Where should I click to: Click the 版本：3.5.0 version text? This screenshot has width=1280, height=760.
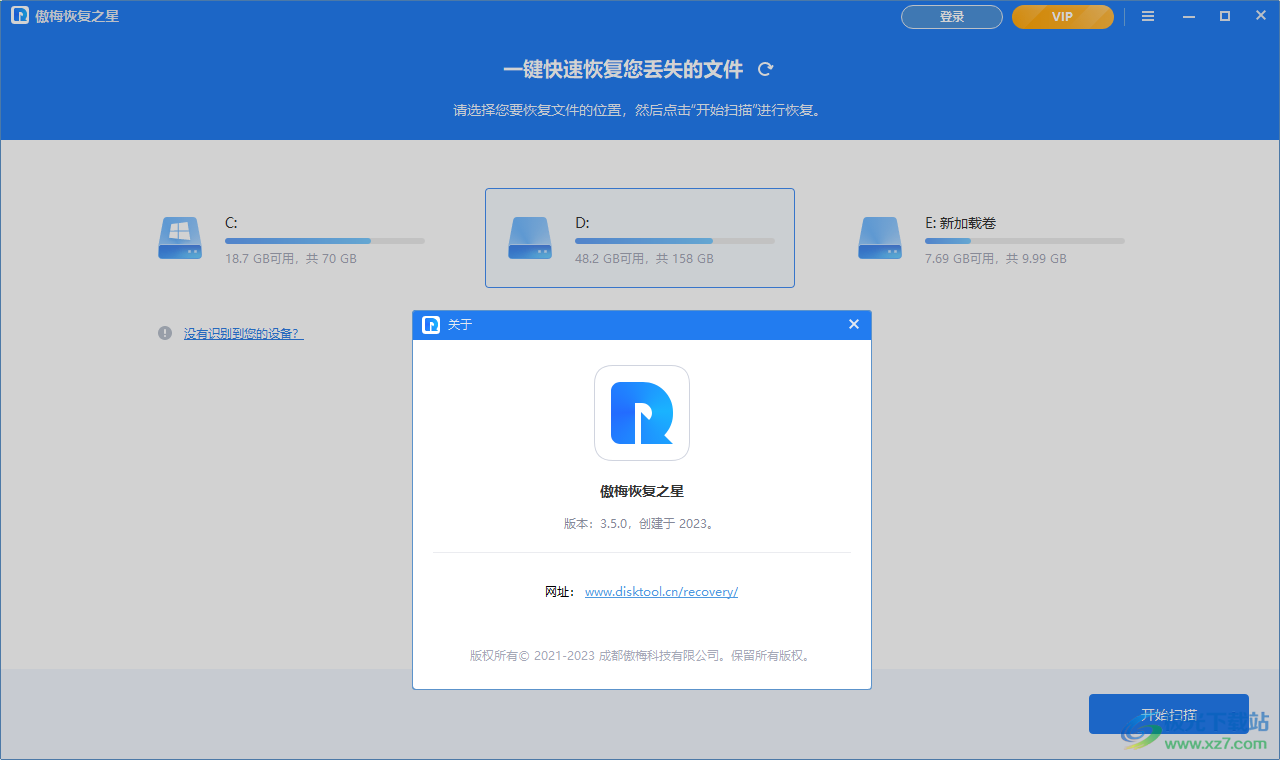tap(641, 523)
